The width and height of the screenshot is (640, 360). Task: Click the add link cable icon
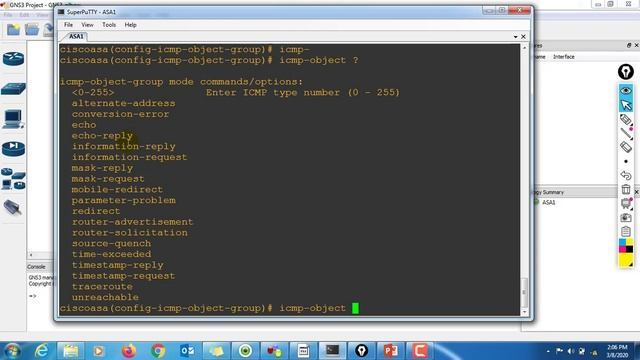(12, 207)
